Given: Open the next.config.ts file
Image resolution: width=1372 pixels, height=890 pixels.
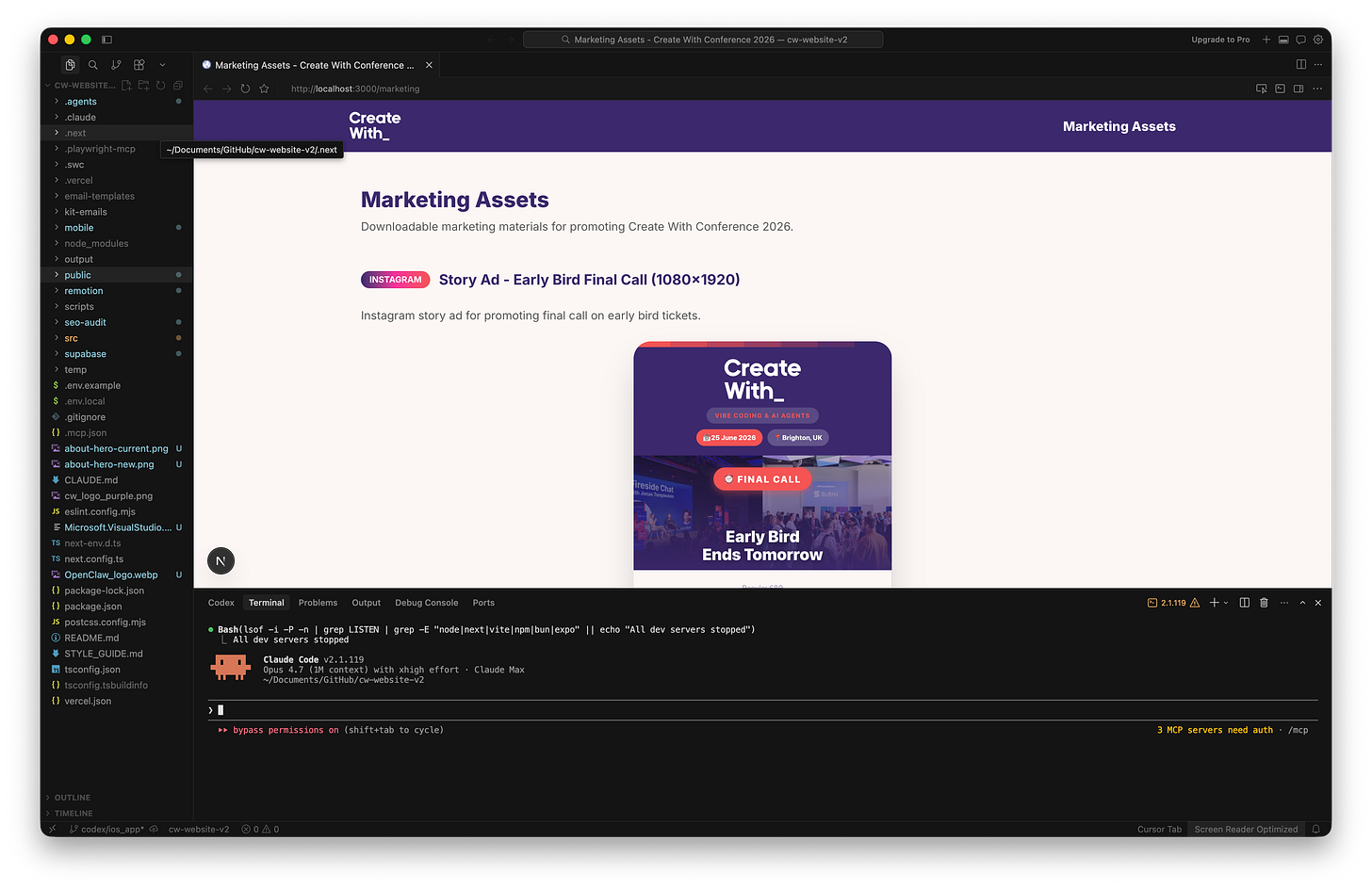Looking at the screenshot, I should click(x=117, y=559).
